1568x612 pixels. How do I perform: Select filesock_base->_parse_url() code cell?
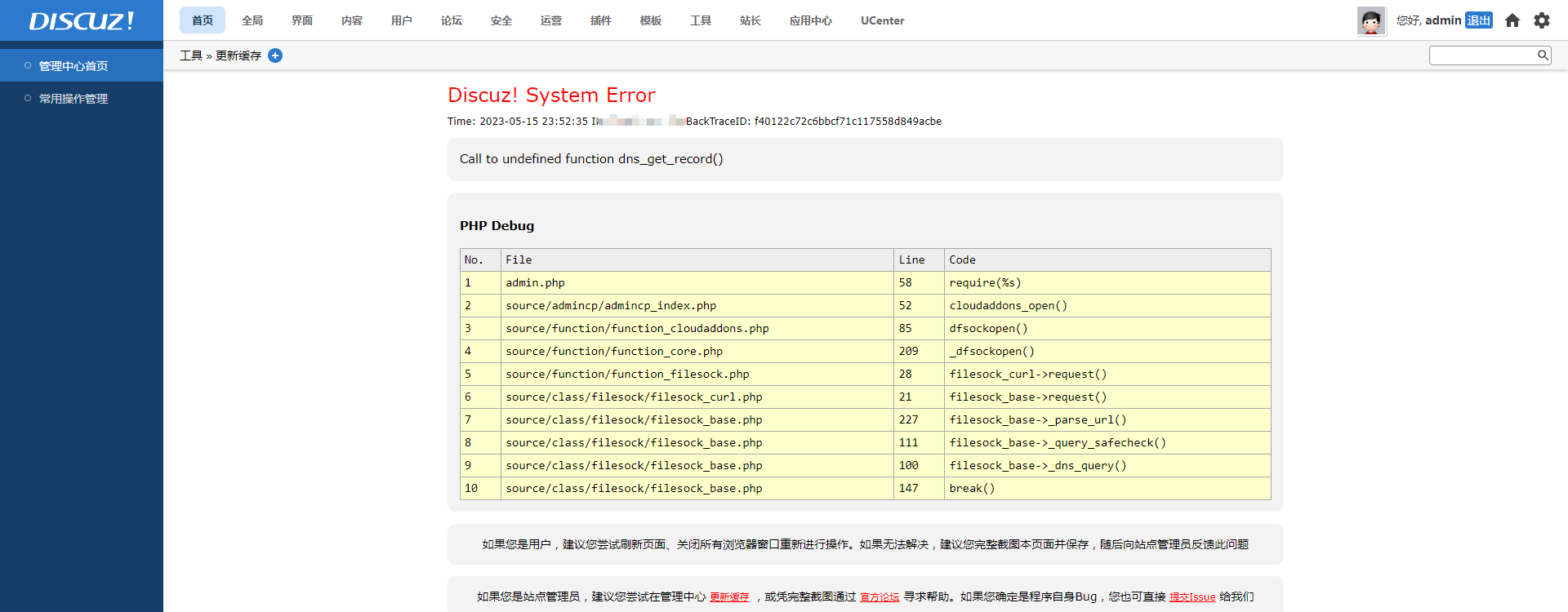pyautogui.click(x=1107, y=419)
